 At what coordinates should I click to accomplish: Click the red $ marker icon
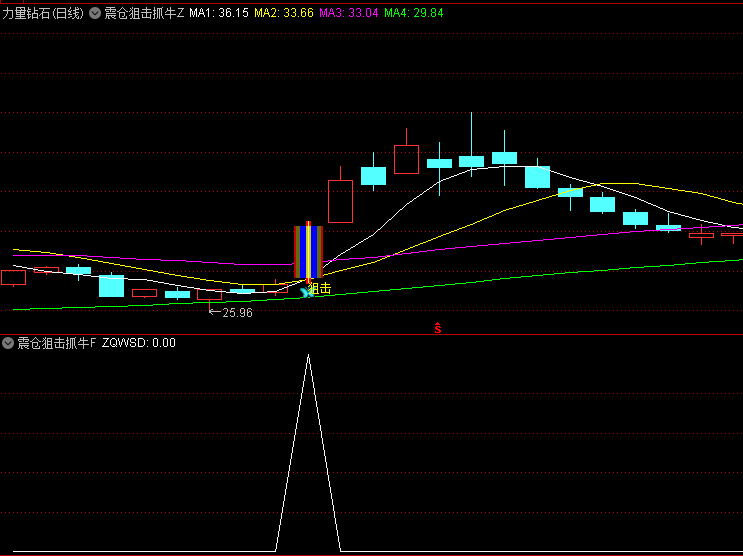(x=437, y=327)
